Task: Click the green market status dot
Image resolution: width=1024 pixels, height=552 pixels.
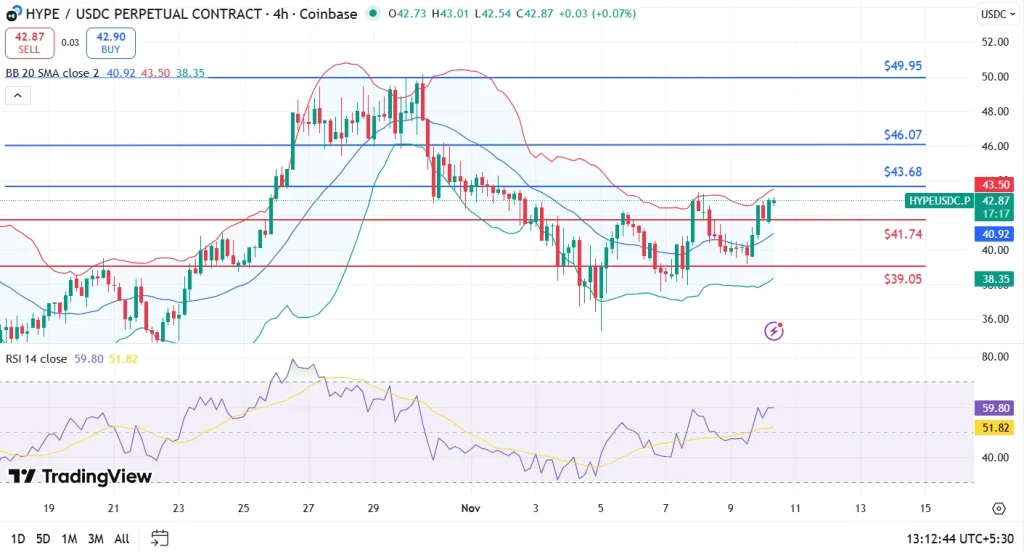Action: [373, 14]
